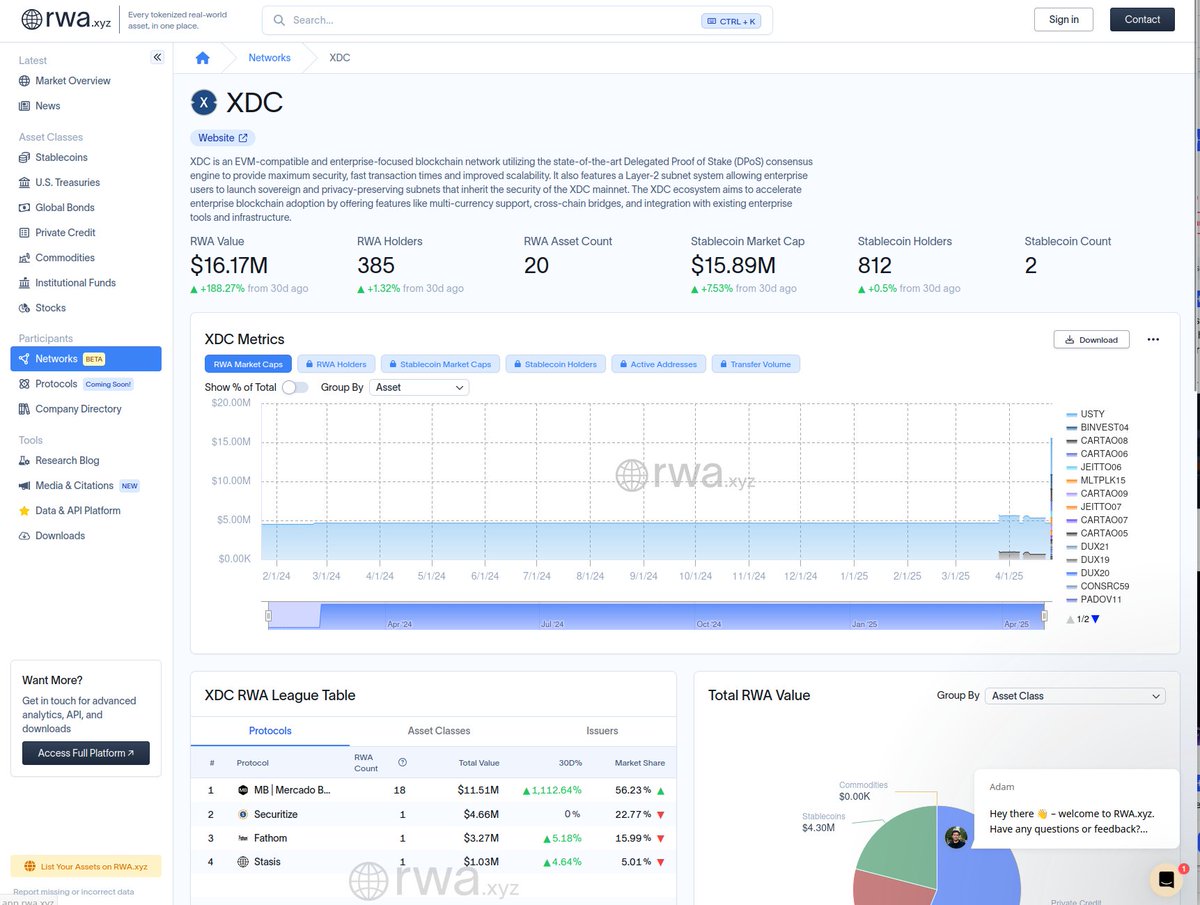Viewport: 1200px width, 905px height.
Task: Select the Active Addresses tab
Action: 659,364
